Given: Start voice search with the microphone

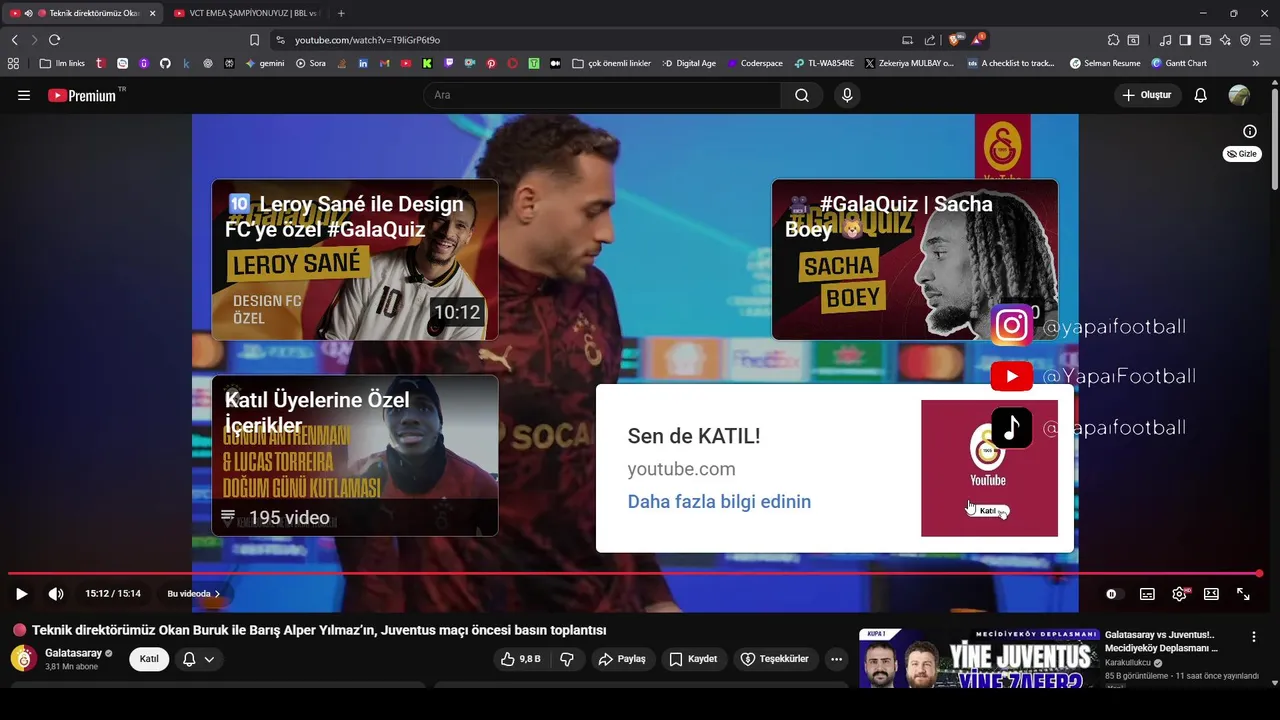Looking at the screenshot, I should 847,95.
